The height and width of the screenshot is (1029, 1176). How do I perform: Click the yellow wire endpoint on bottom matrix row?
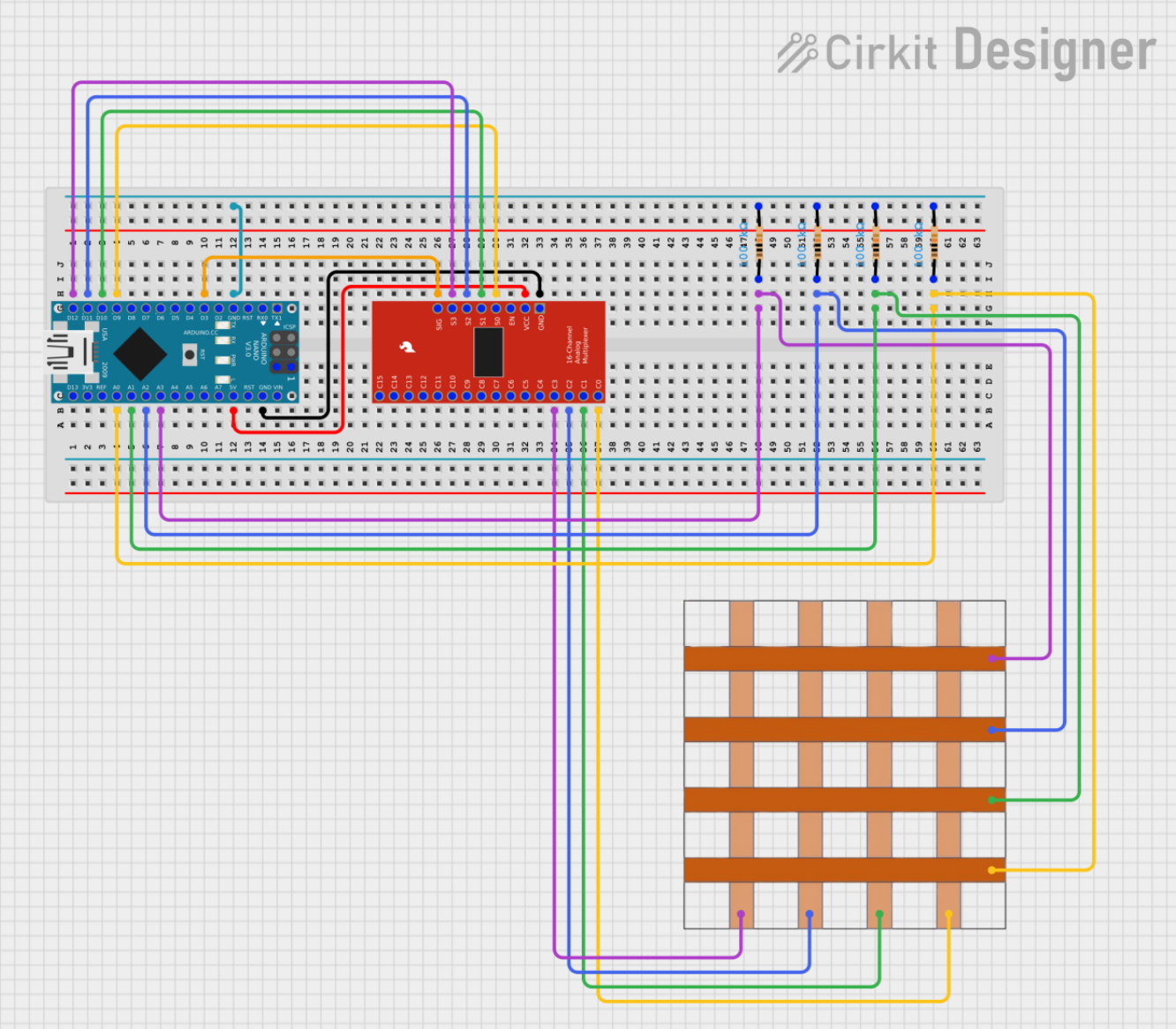(x=992, y=870)
